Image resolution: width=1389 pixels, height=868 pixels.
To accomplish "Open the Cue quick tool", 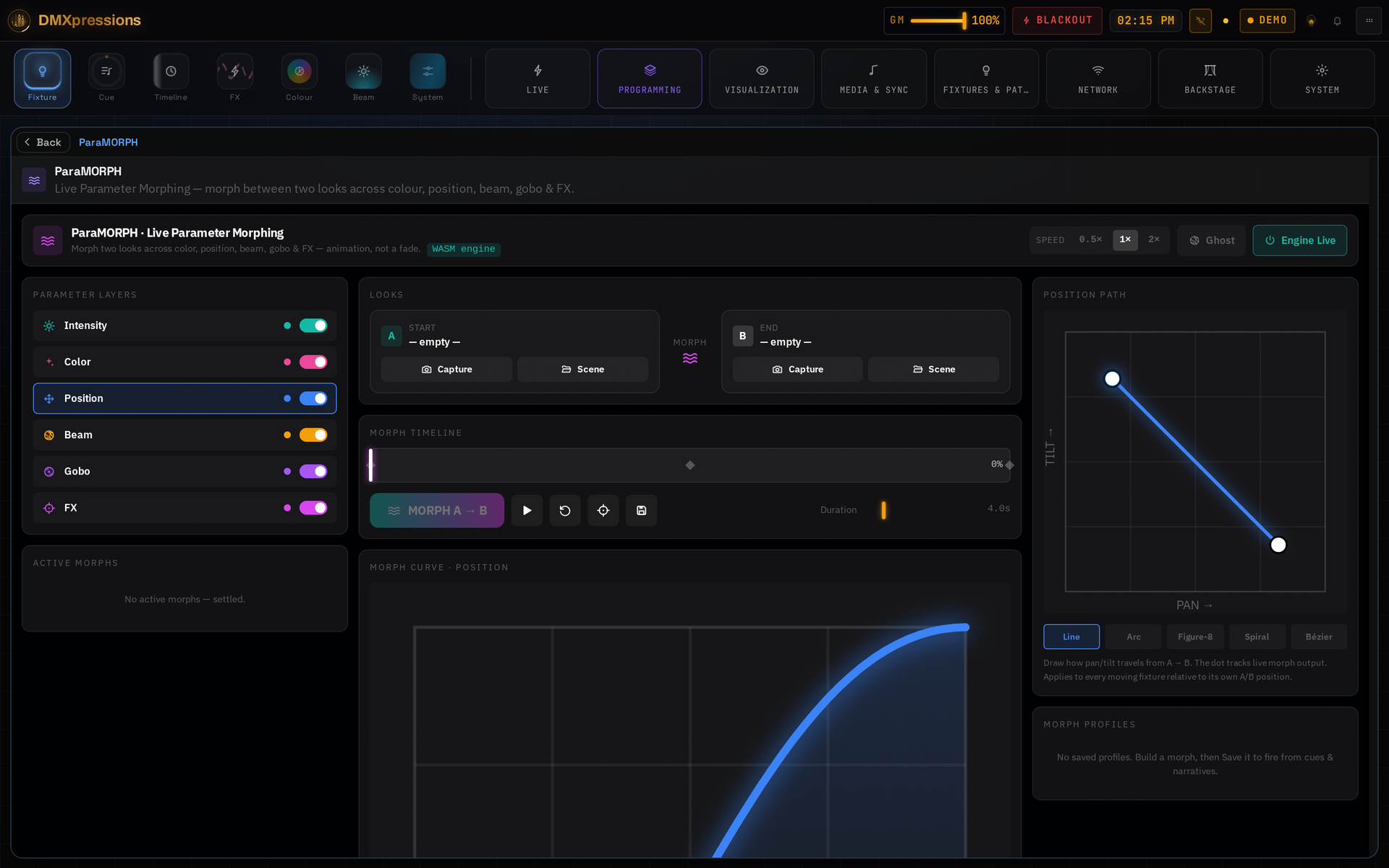I will 106,78.
